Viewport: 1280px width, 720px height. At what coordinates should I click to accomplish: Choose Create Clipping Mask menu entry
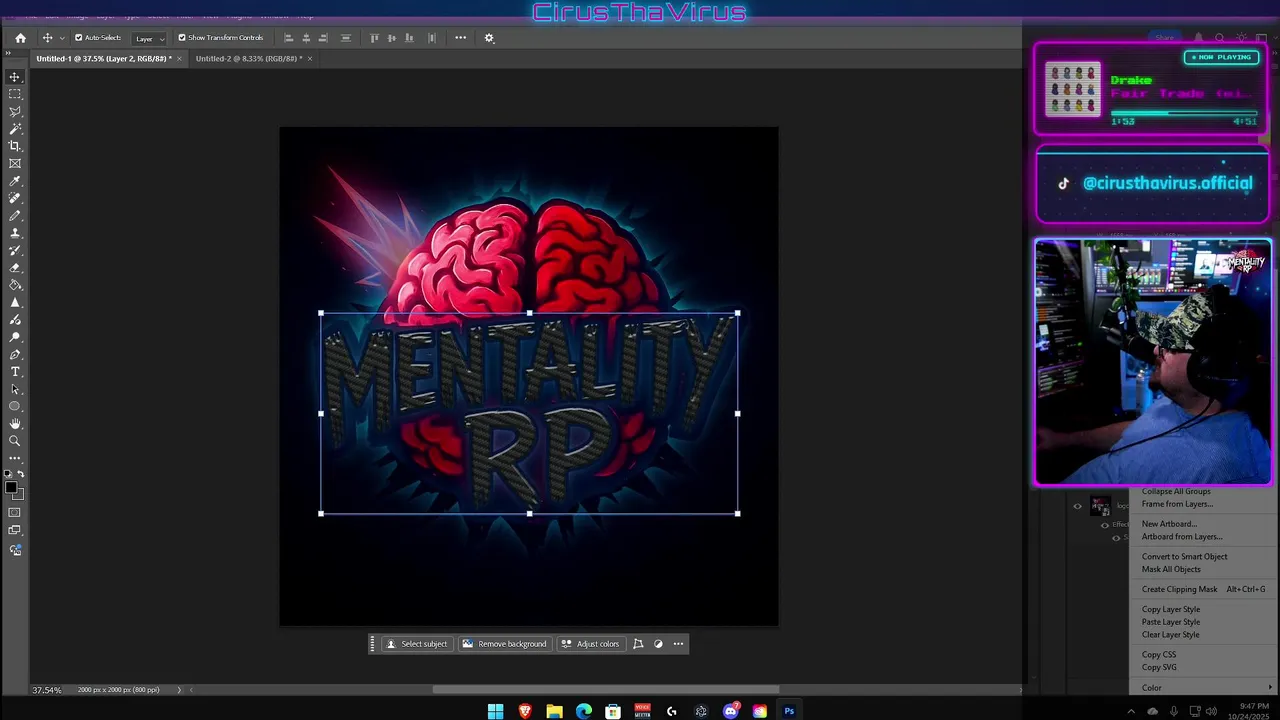pos(1203,590)
